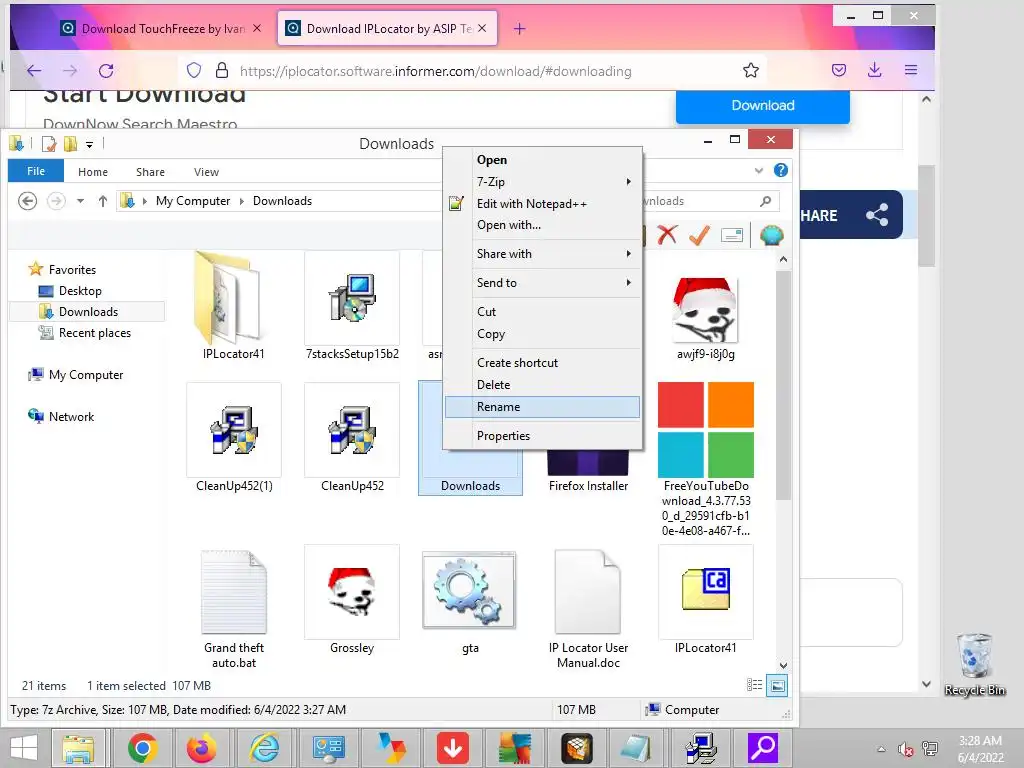The height and width of the screenshot is (768, 1024).
Task: Click Explorer forward navigation arrow
Action: (56, 200)
